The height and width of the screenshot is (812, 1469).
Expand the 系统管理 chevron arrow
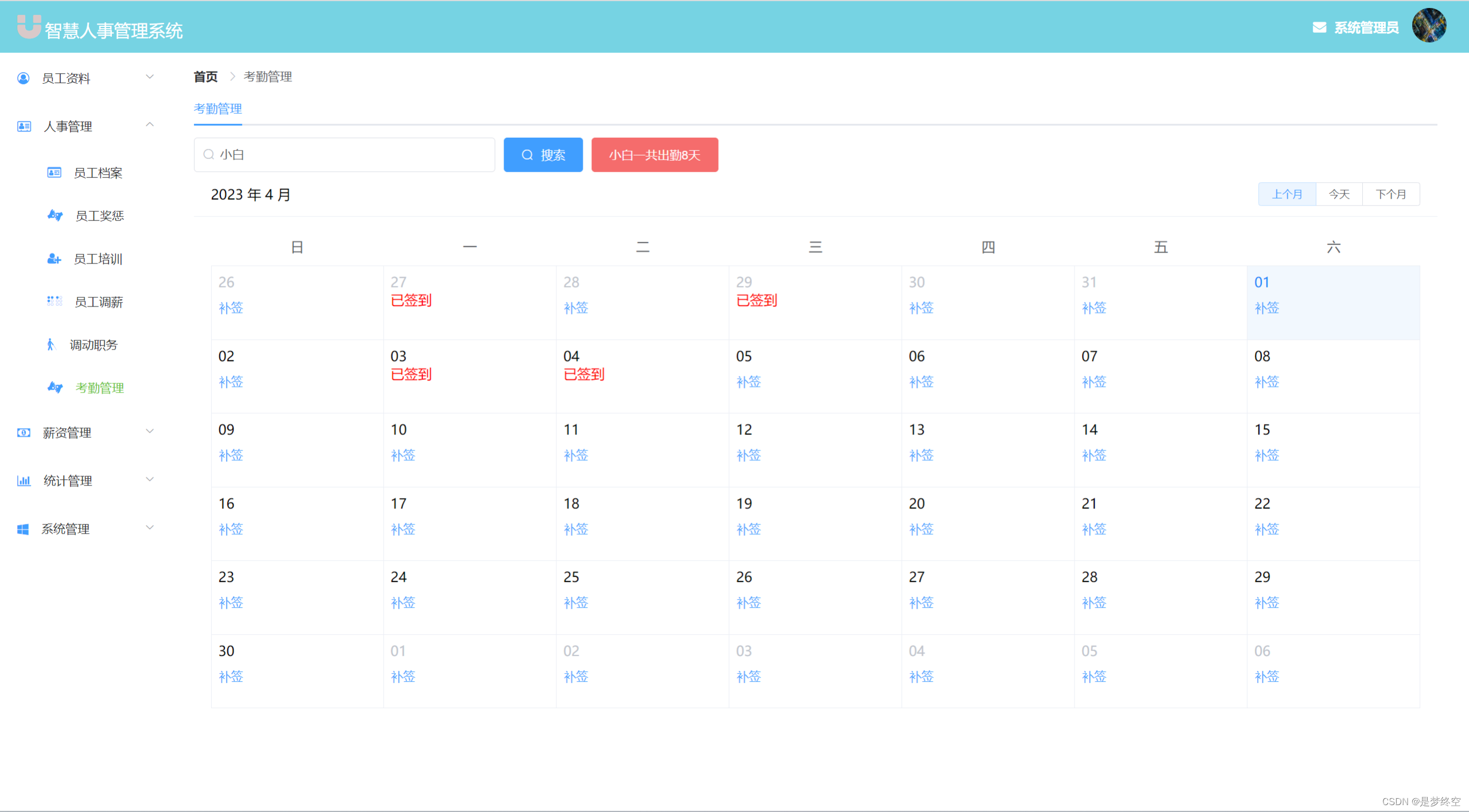click(150, 528)
